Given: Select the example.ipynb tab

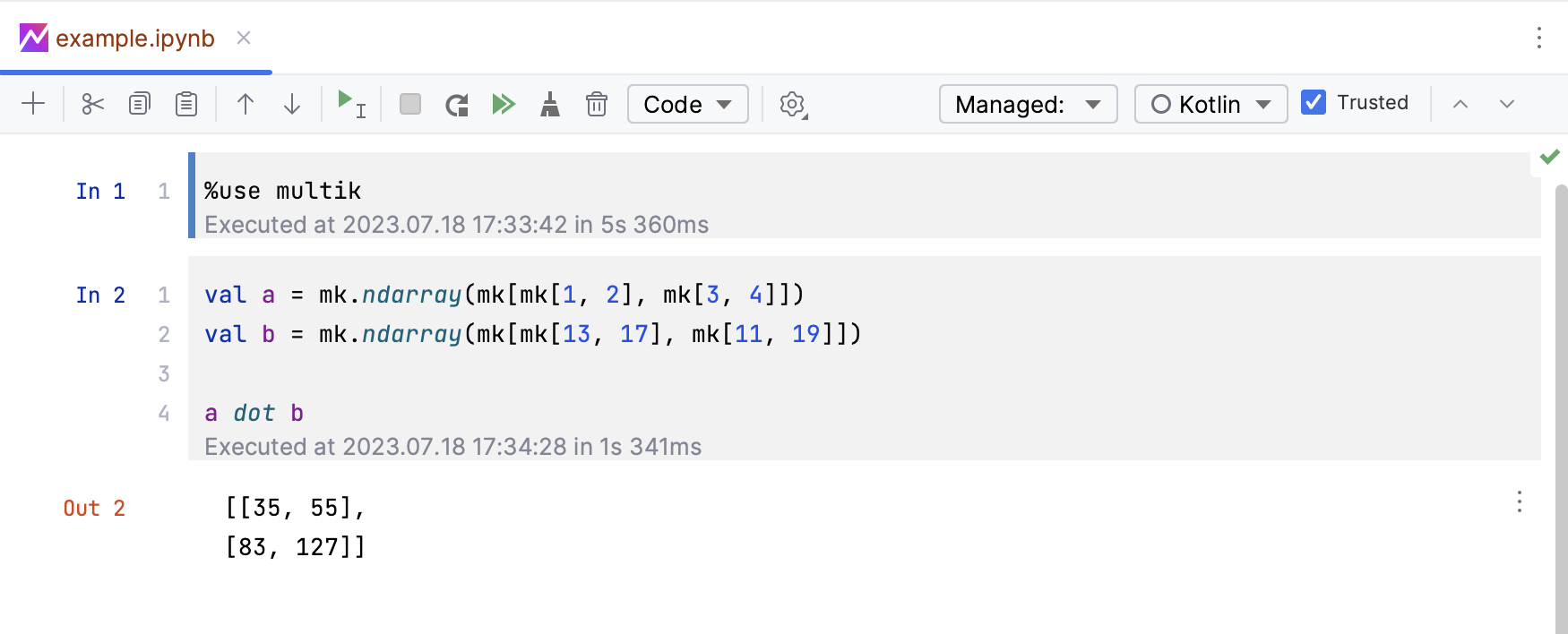Looking at the screenshot, I should (134, 39).
